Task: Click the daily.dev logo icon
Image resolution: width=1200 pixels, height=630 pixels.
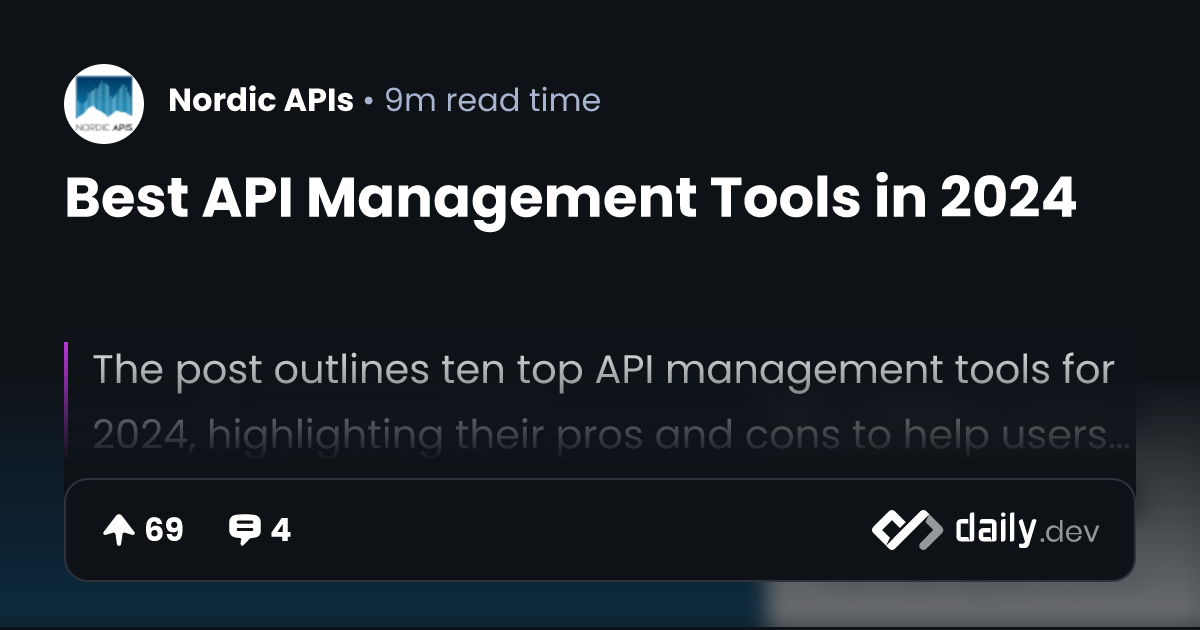Action: click(x=907, y=530)
